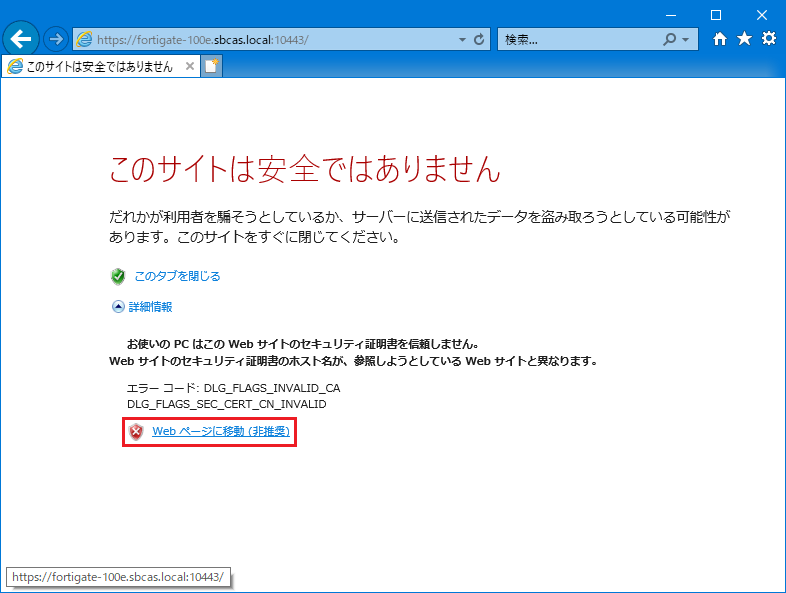Select the このサイトは安全ではありません tab
The image size is (786, 593).
[90, 66]
